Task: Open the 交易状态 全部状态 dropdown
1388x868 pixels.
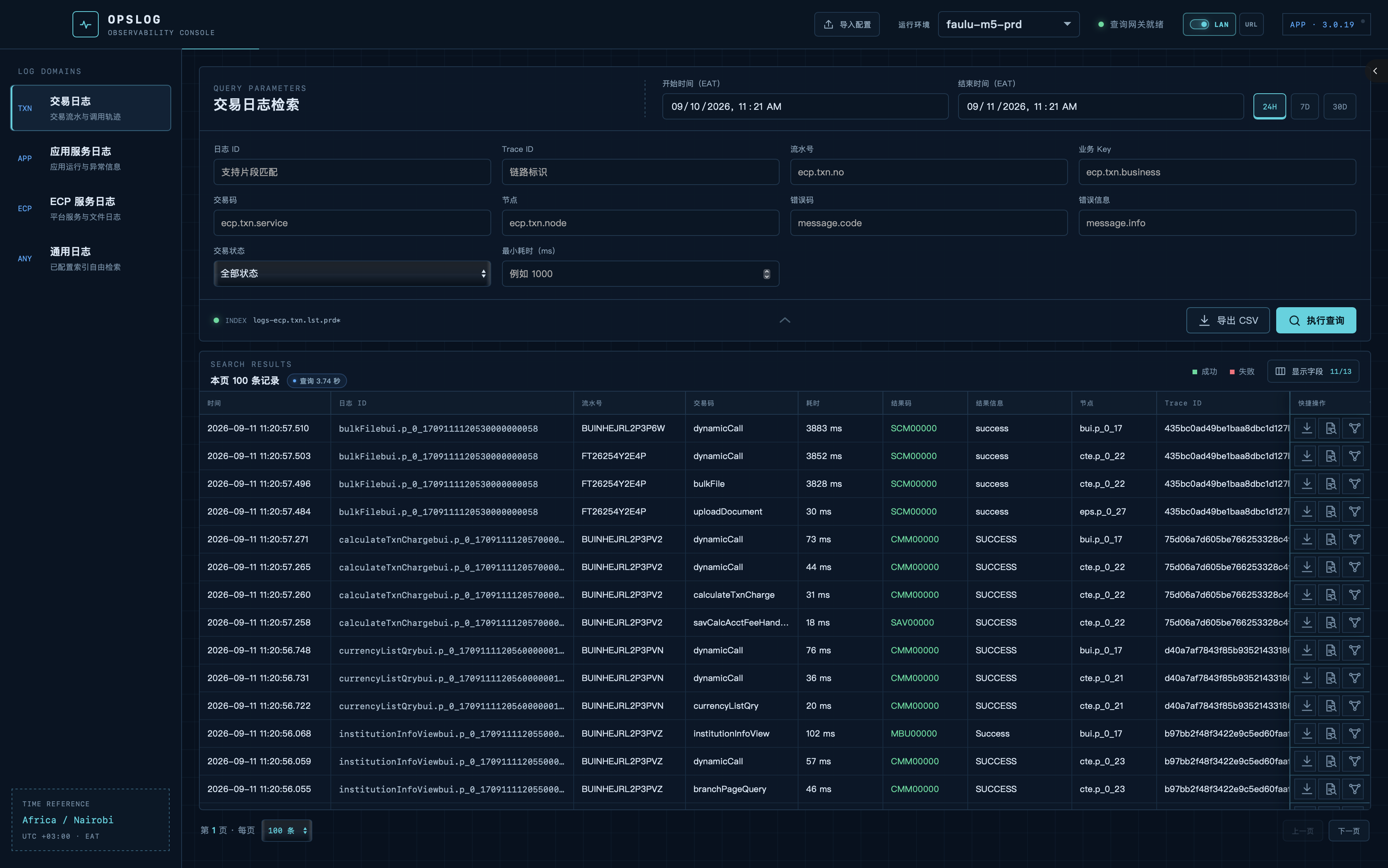Action: (x=352, y=274)
